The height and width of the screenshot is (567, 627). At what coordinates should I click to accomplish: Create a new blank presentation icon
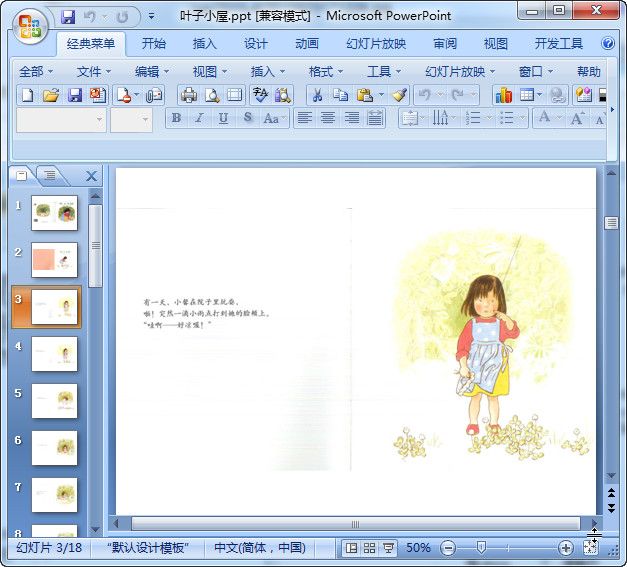[28, 95]
